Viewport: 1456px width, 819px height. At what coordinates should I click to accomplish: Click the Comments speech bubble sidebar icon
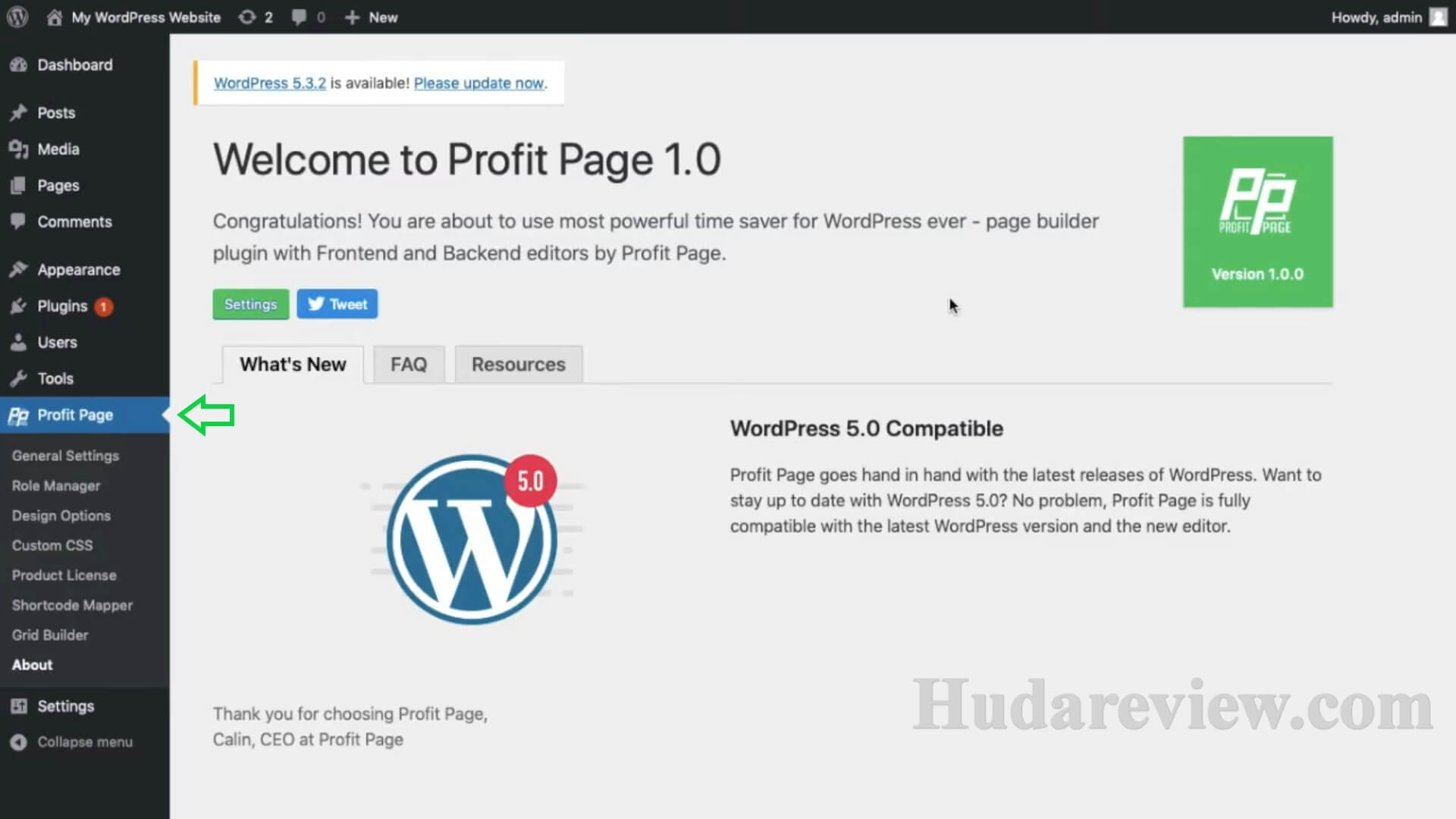tap(18, 222)
